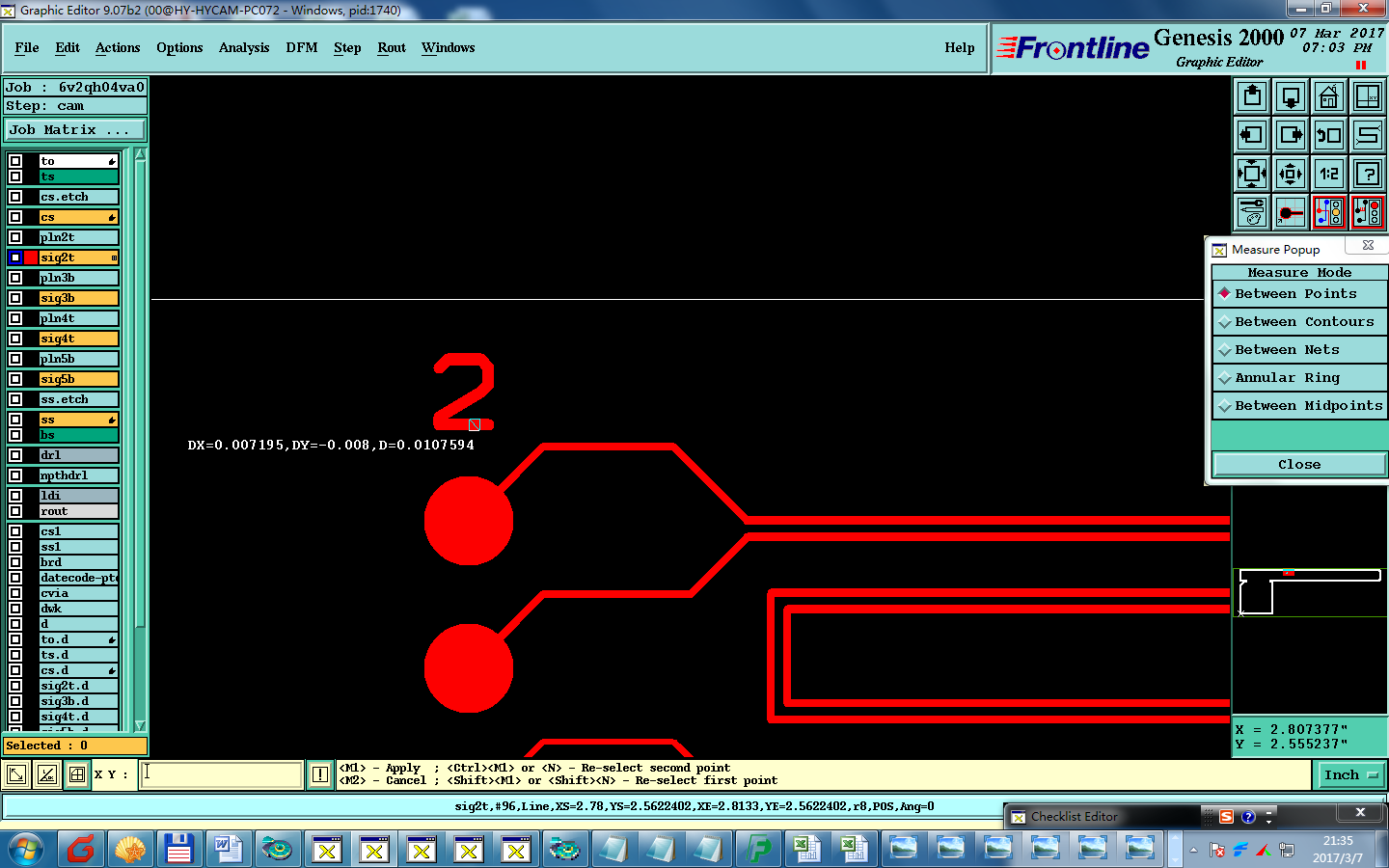This screenshot has width=1389, height=868.
Task: Select the cvia layer name
Action: (79, 593)
